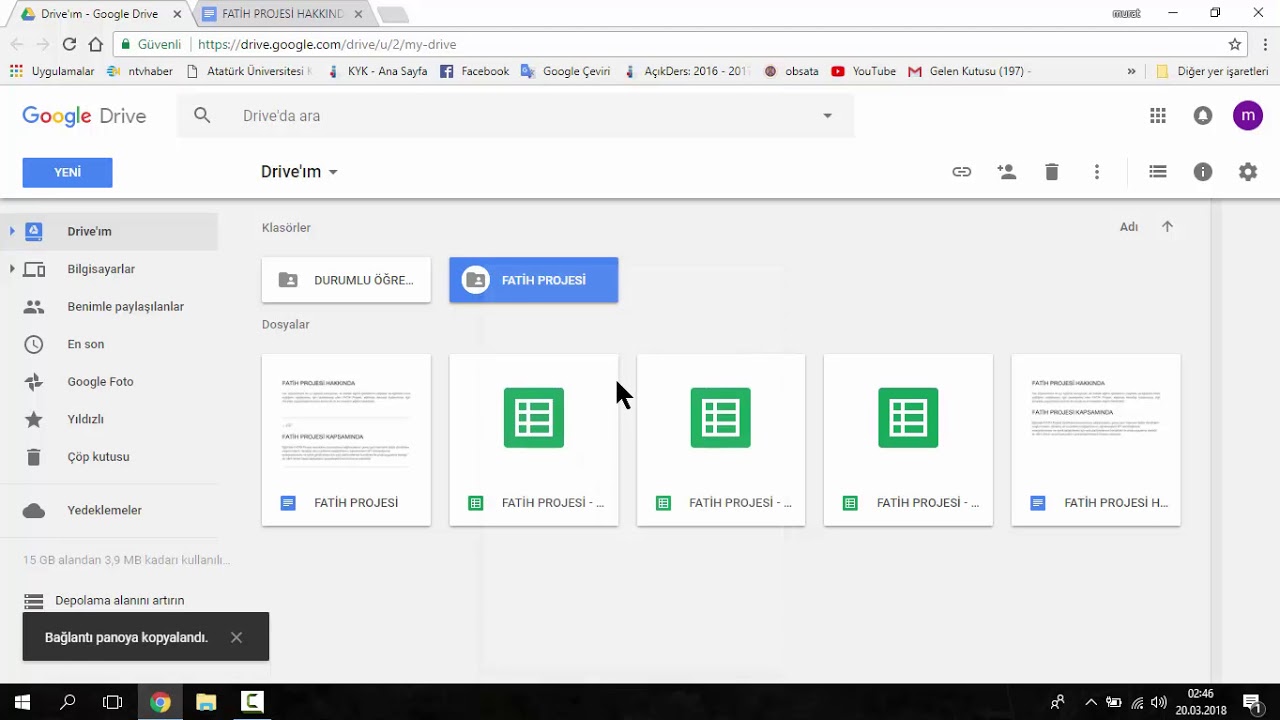
Task: Show details info panel
Action: pyautogui.click(x=1203, y=172)
